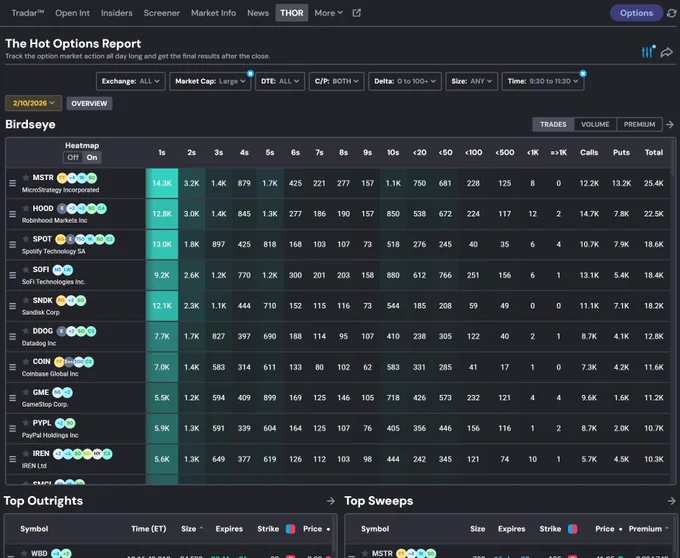Star the SNDK row as favorite
The height and width of the screenshot is (558, 680).
pyautogui.click(x=26, y=300)
